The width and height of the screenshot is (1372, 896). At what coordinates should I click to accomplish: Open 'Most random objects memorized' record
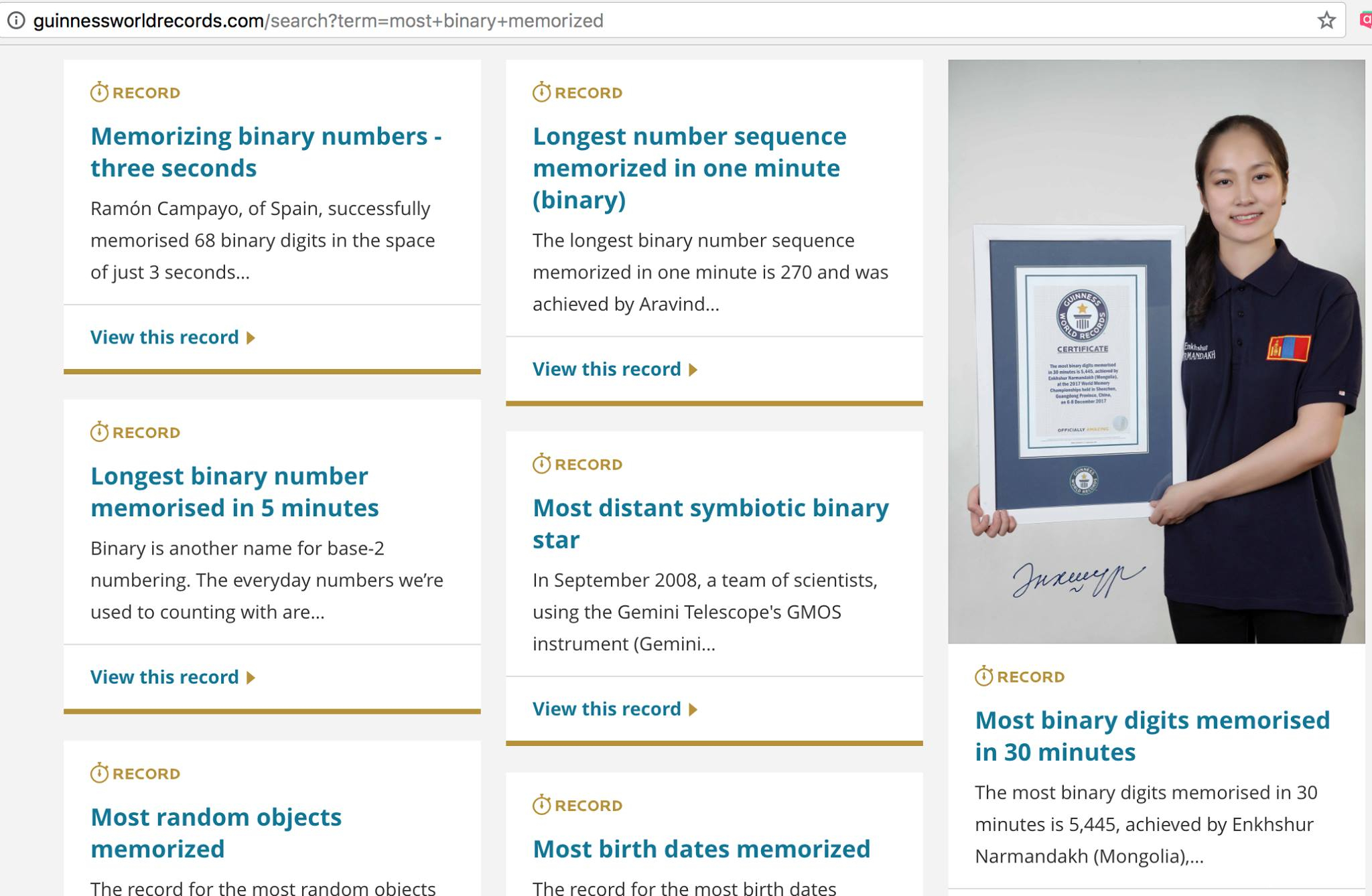216,833
